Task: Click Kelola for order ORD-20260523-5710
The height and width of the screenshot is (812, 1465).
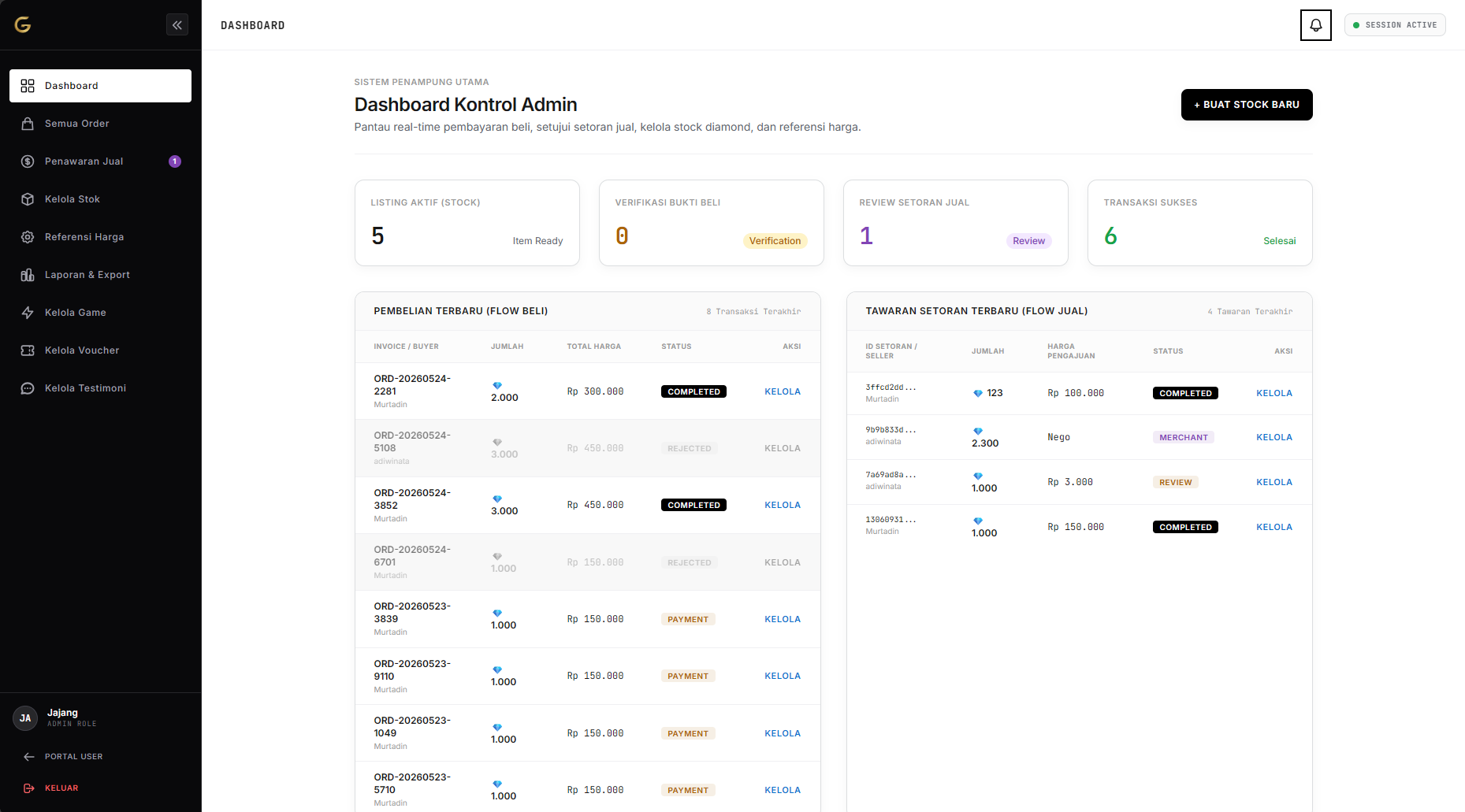Action: (783, 790)
